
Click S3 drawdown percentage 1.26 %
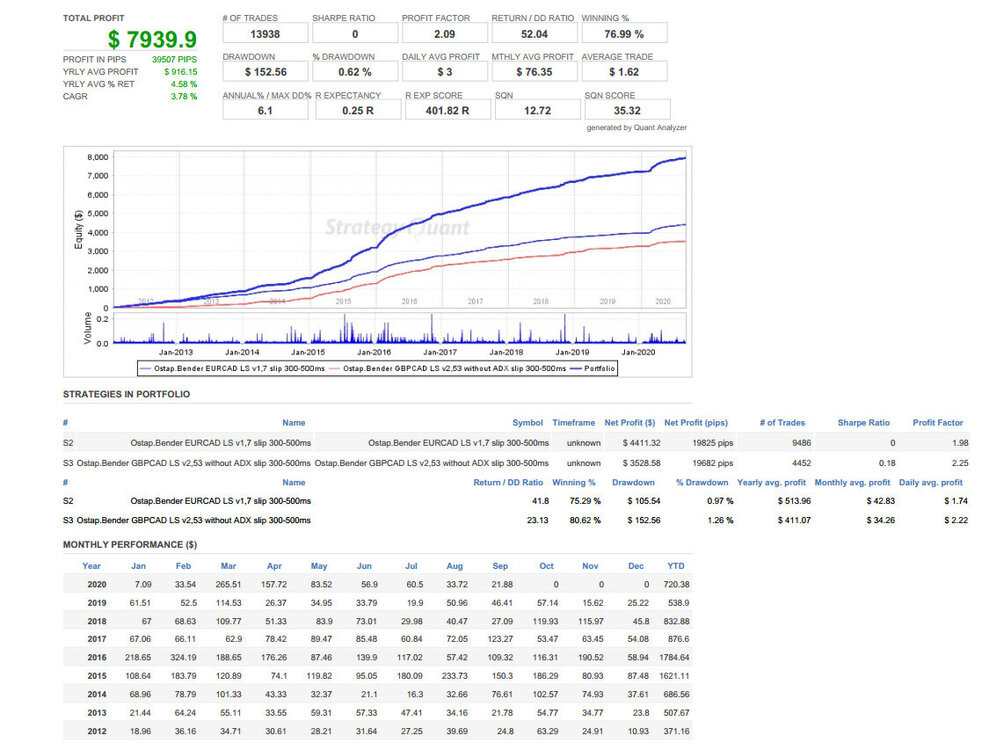point(720,520)
